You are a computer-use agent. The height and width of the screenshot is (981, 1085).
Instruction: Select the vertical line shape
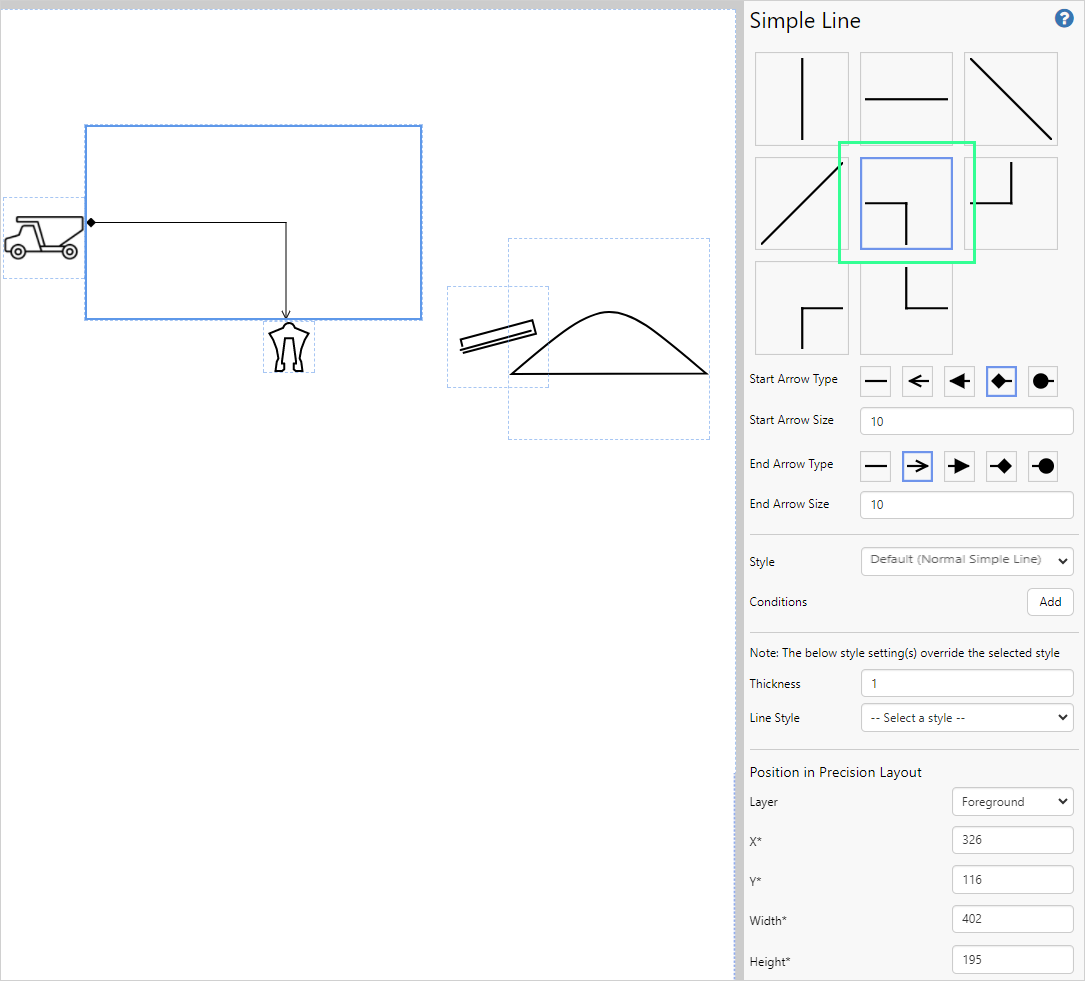[801, 99]
